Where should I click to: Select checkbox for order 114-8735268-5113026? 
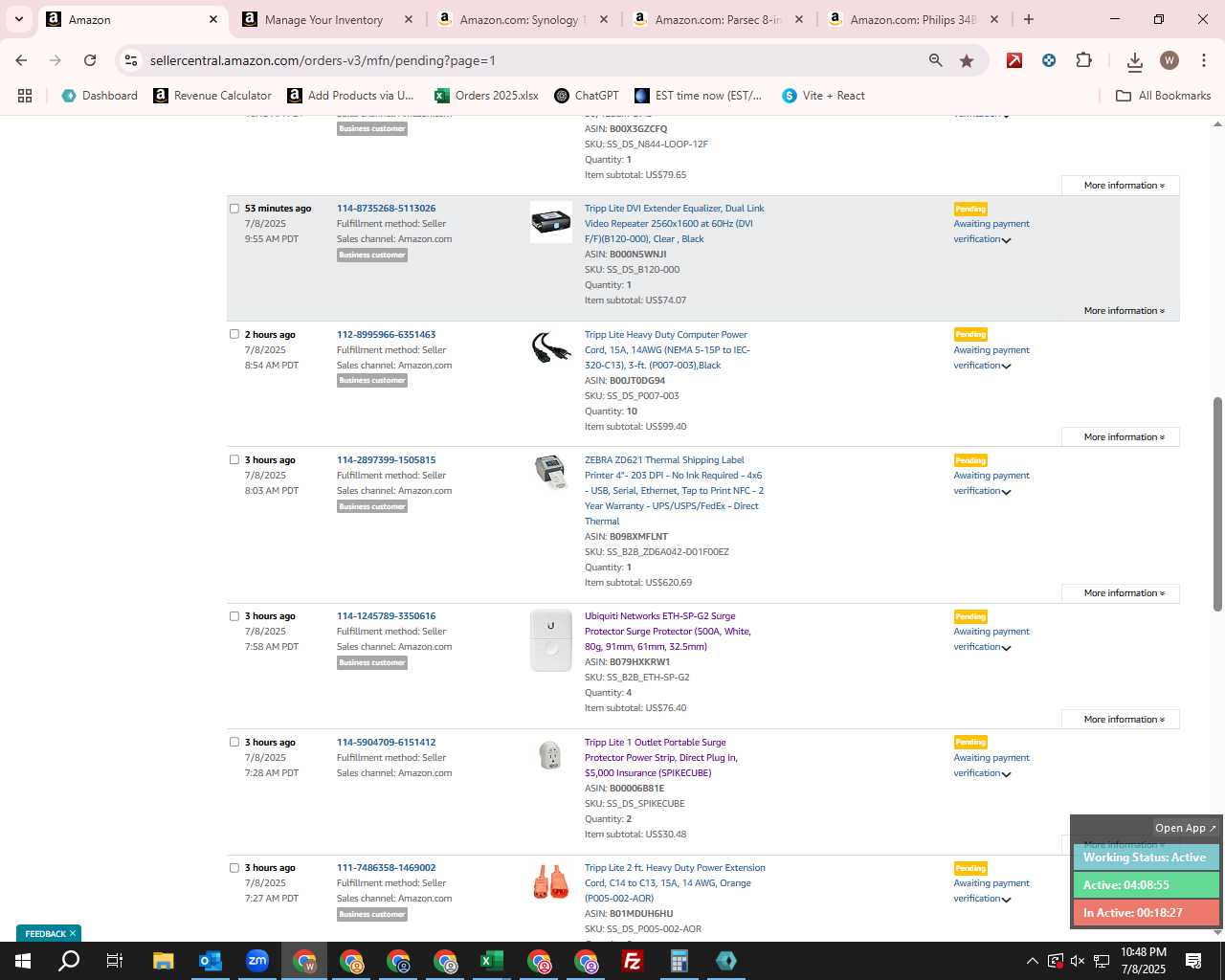click(x=234, y=209)
